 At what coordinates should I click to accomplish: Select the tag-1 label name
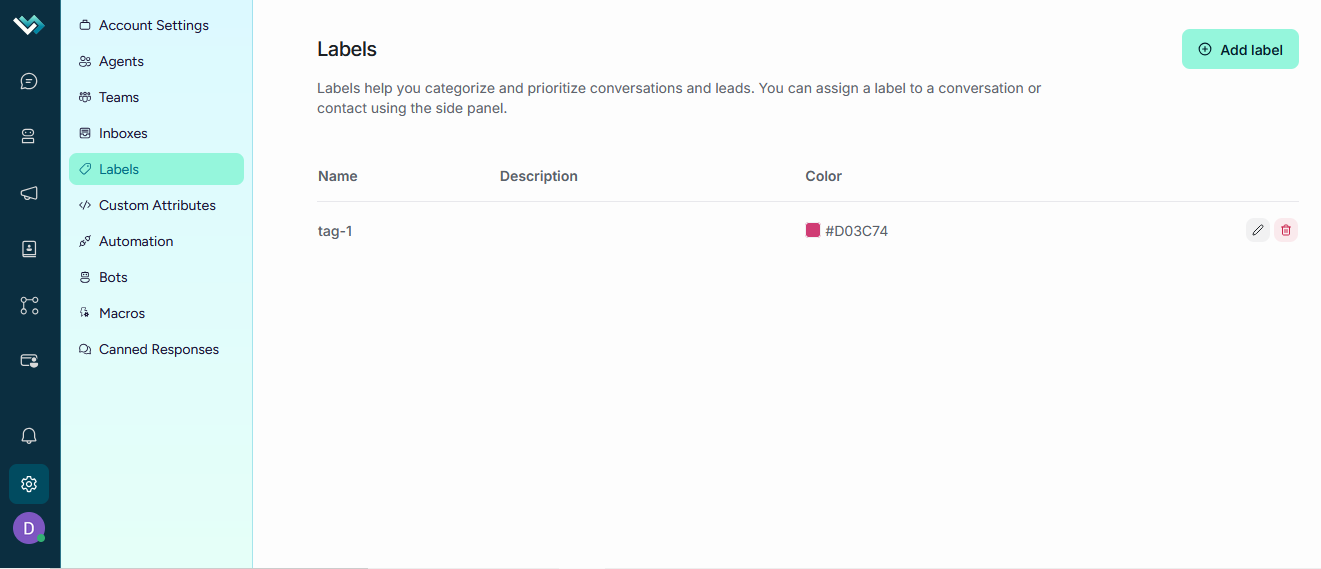[x=335, y=231]
